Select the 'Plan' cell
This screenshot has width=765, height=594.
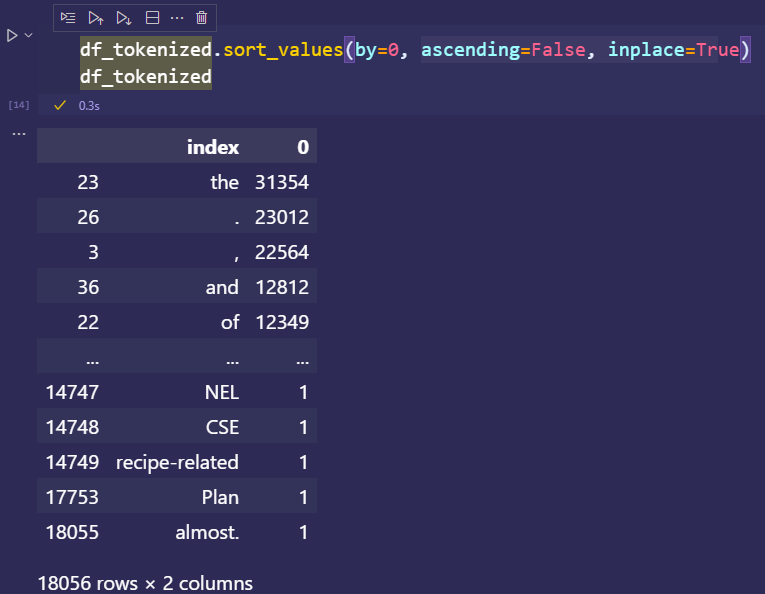point(220,498)
